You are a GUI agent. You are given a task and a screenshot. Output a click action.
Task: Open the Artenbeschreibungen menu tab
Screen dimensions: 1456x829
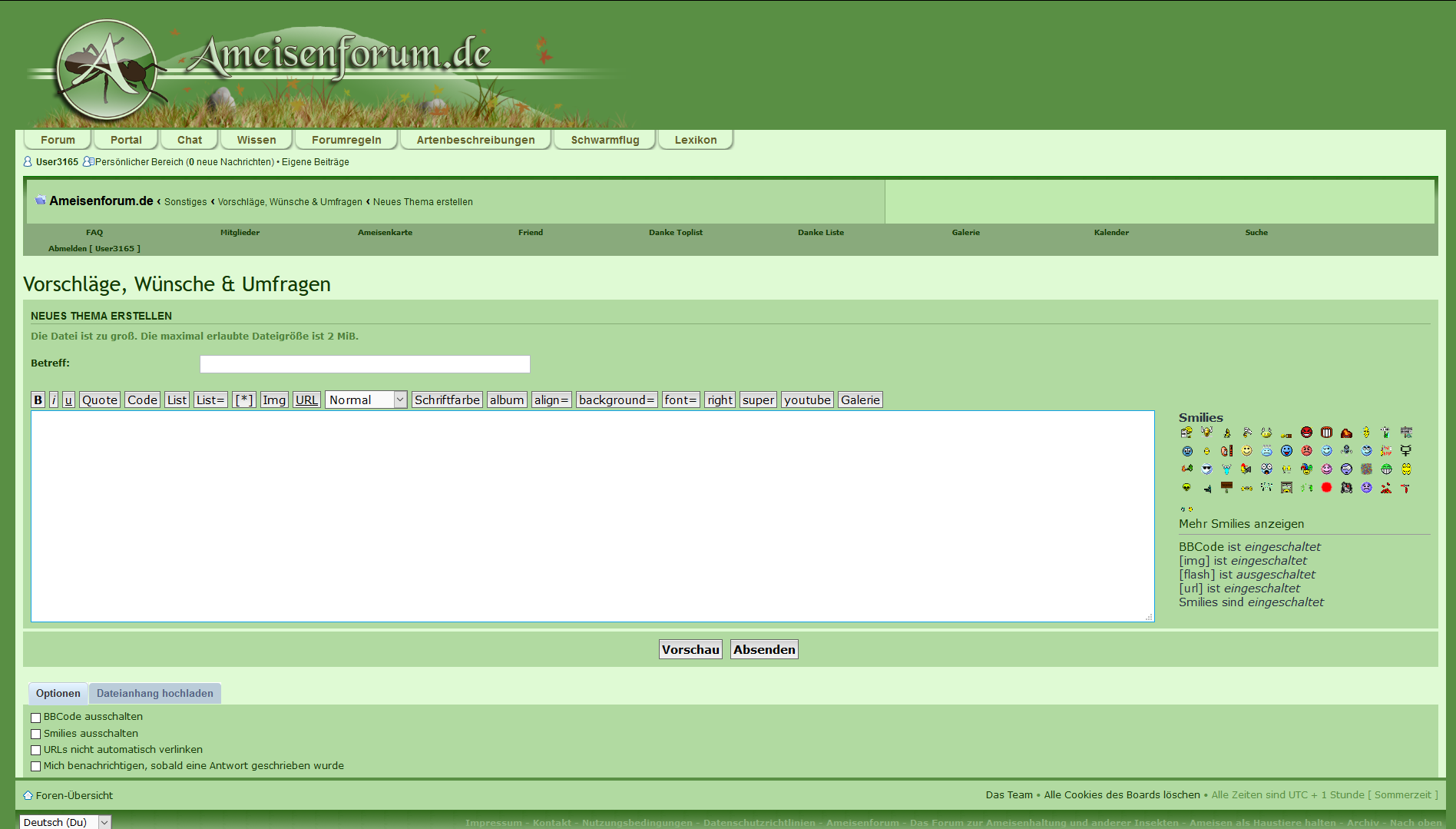click(x=475, y=140)
